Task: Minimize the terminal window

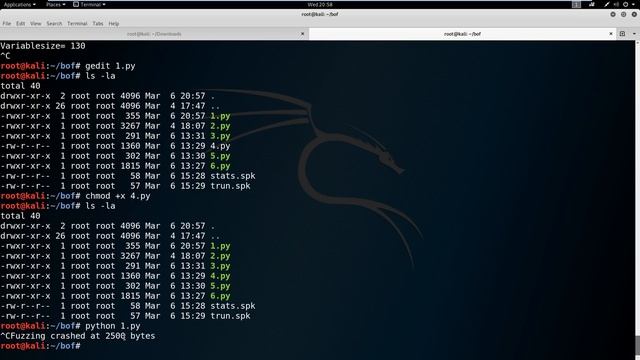Action: point(613,14)
